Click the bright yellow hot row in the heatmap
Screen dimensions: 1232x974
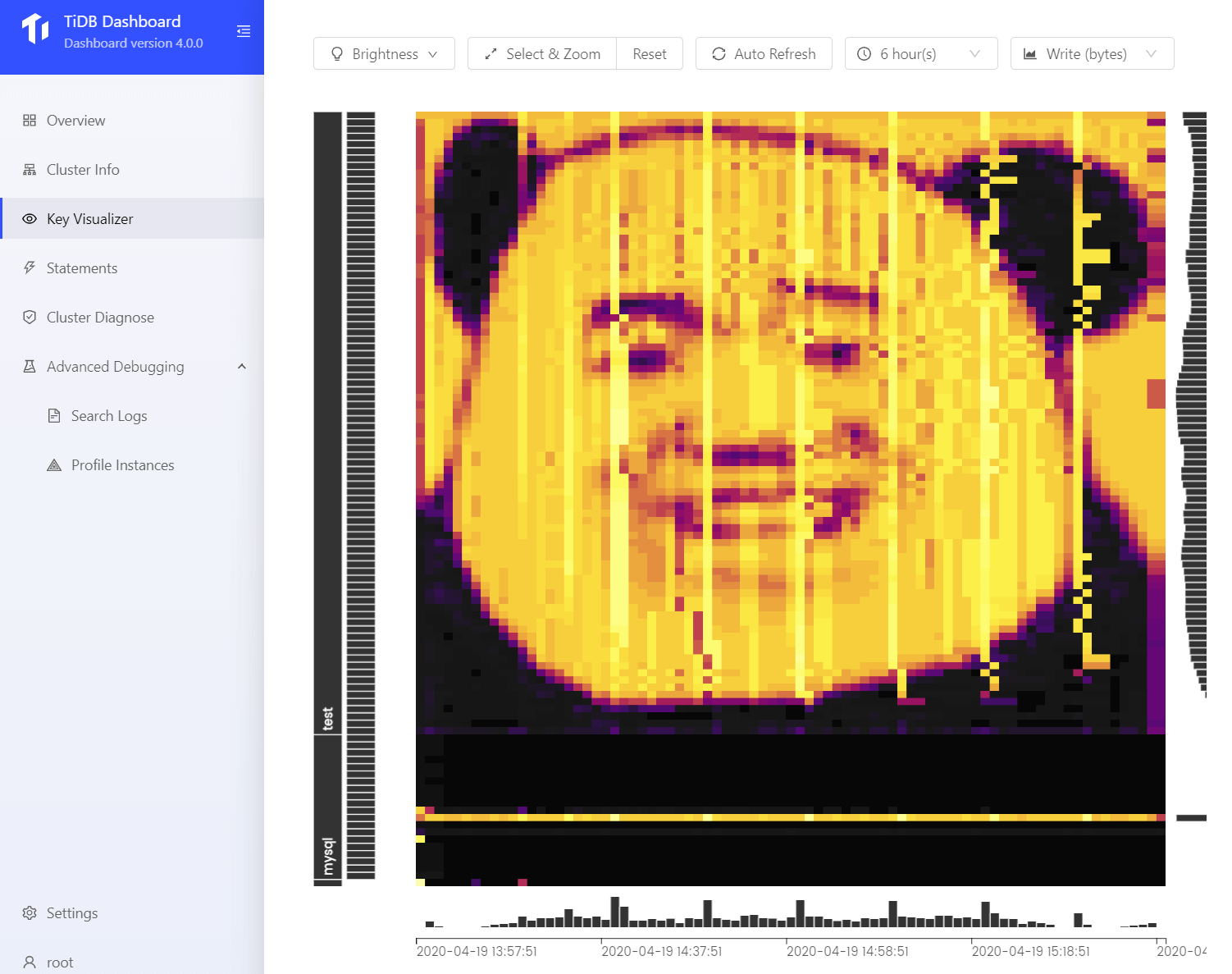tap(790, 817)
